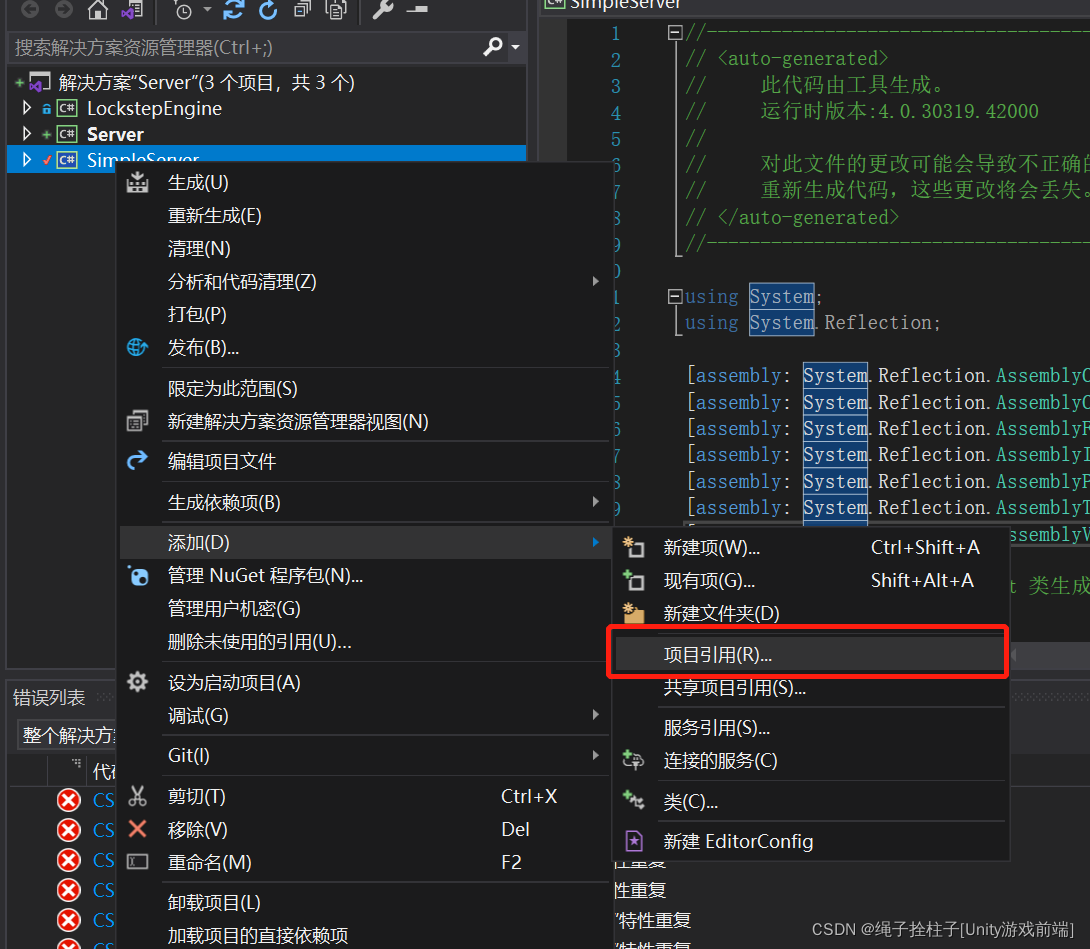Click the 新建 EditorConfig file icon
This screenshot has width=1090, height=949.
click(x=633, y=841)
